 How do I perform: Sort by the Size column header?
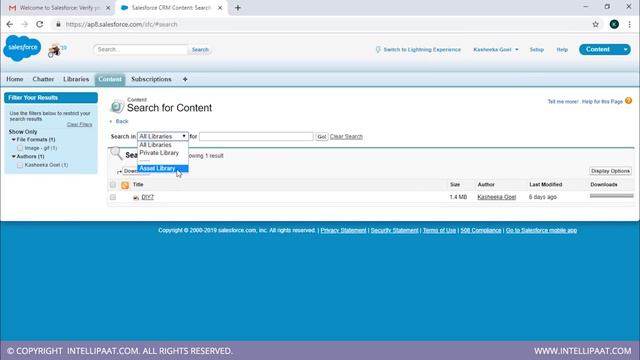[x=455, y=185]
